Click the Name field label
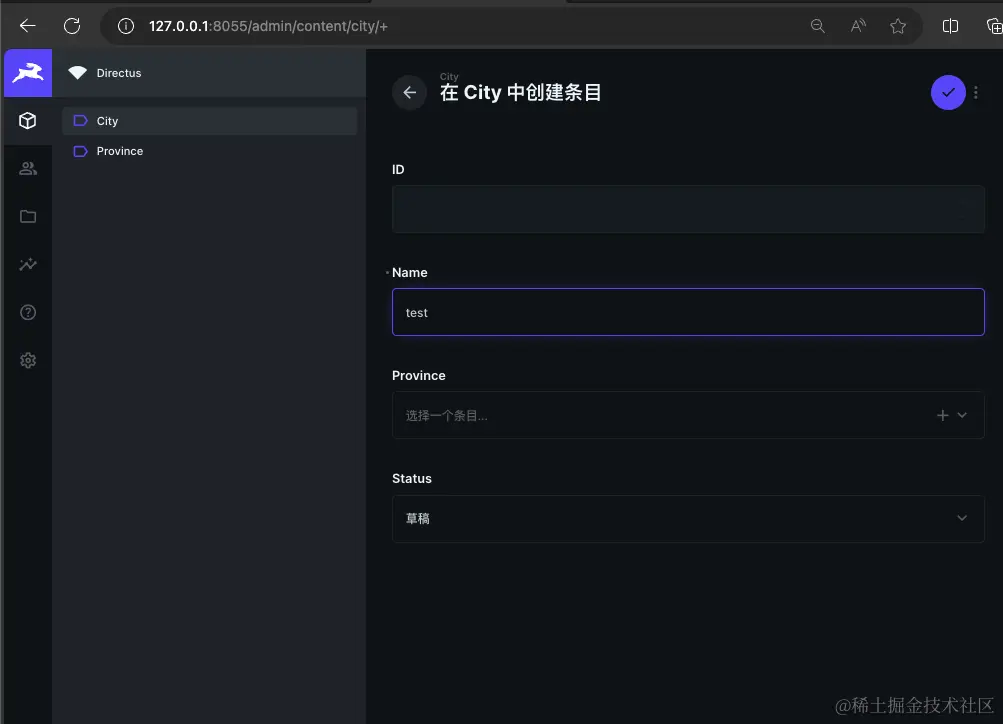1003x724 pixels. [x=409, y=272]
